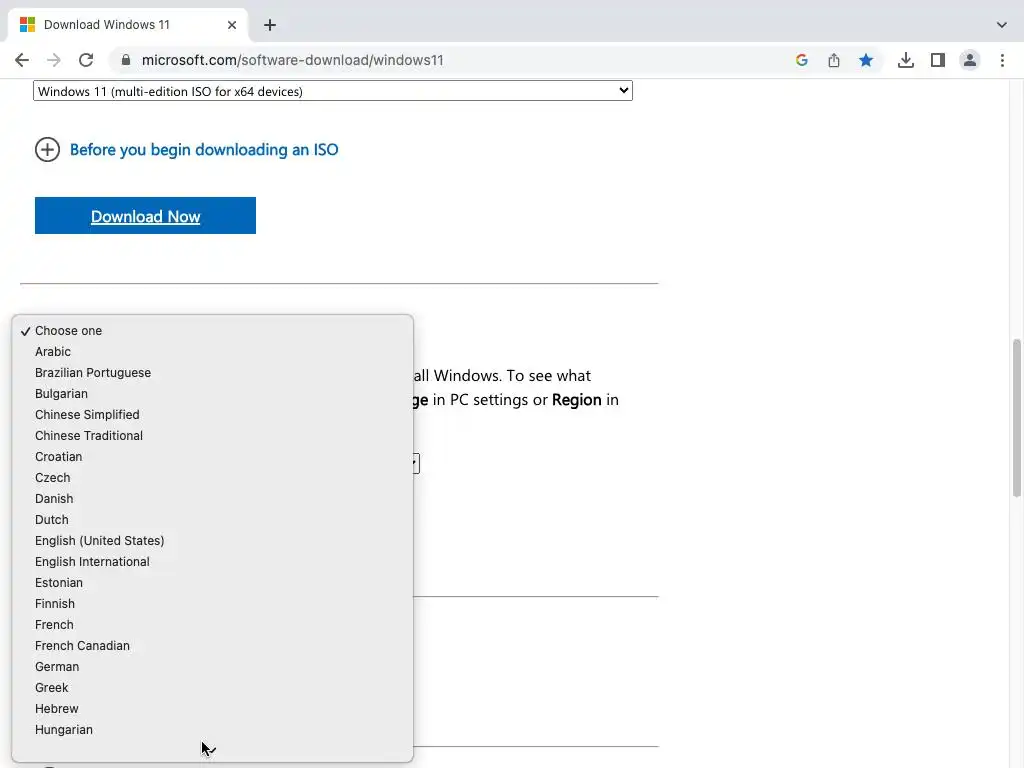This screenshot has height=768, width=1024.
Task: Choose Hungarian from the list
Action: 212,729
